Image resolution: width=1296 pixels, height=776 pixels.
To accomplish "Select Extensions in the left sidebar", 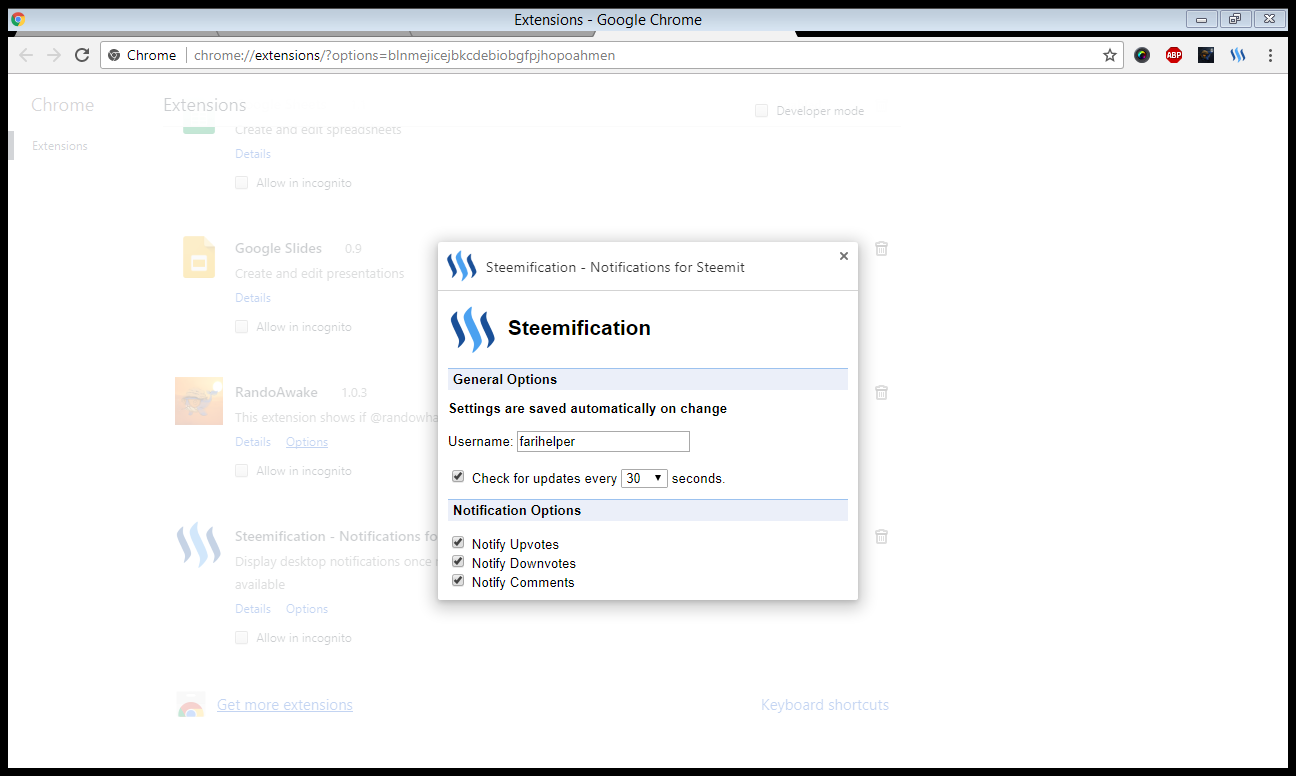I will click(60, 146).
